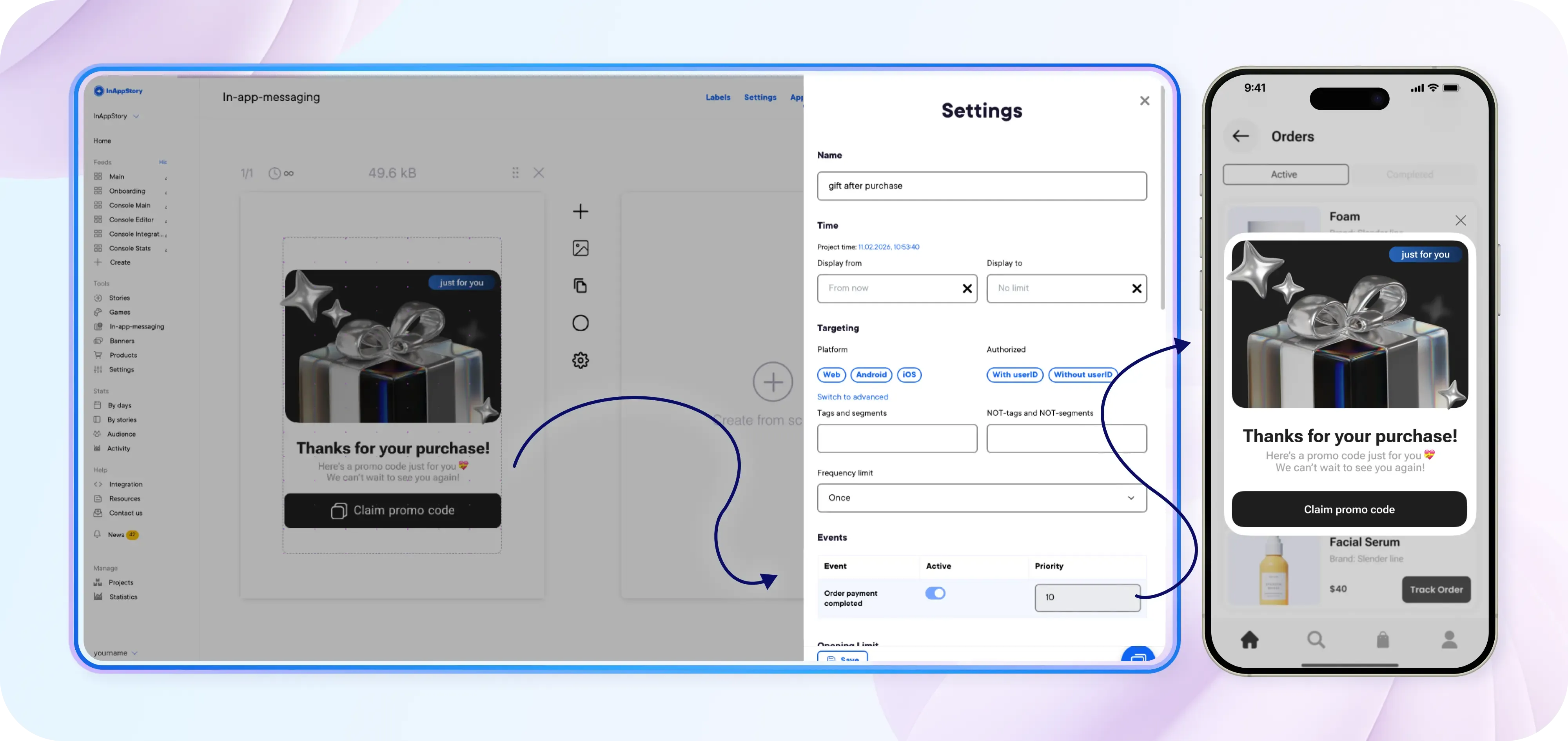Click the Priority value field

[1087, 598]
